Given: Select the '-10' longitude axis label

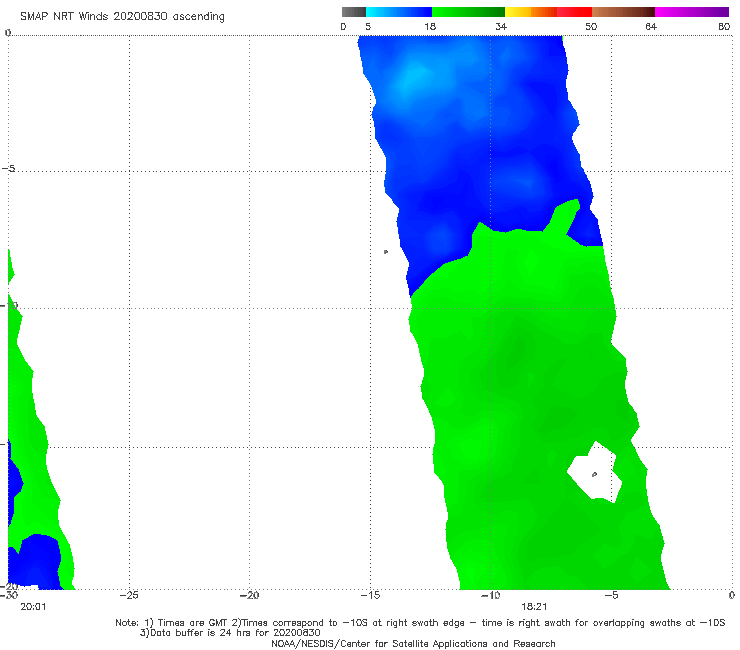Looking at the screenshot, I should pos(490,595).
